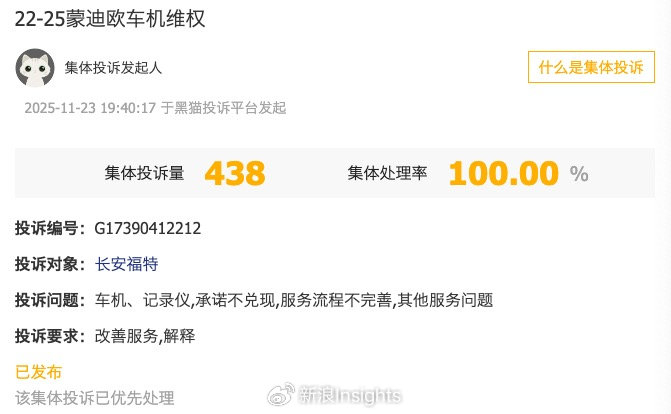Click the 集体投诉发起人 username text

pos(113,68)
